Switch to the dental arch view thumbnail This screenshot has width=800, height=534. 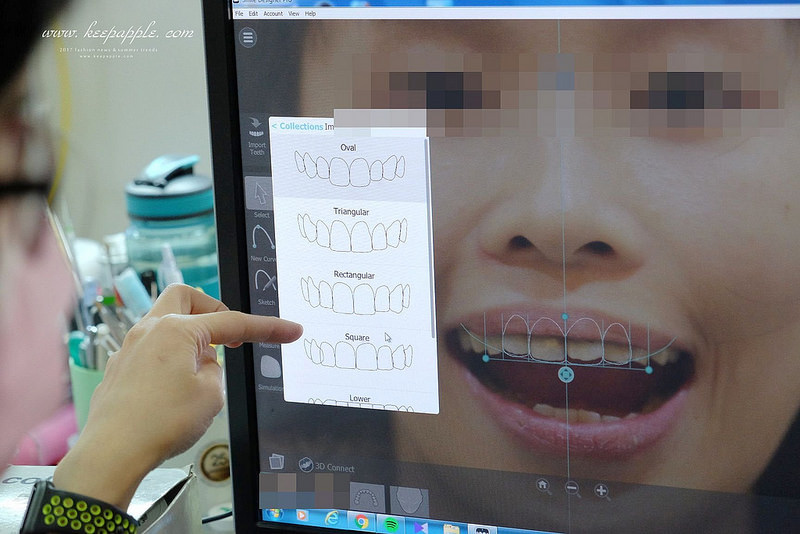click(367, 497)
